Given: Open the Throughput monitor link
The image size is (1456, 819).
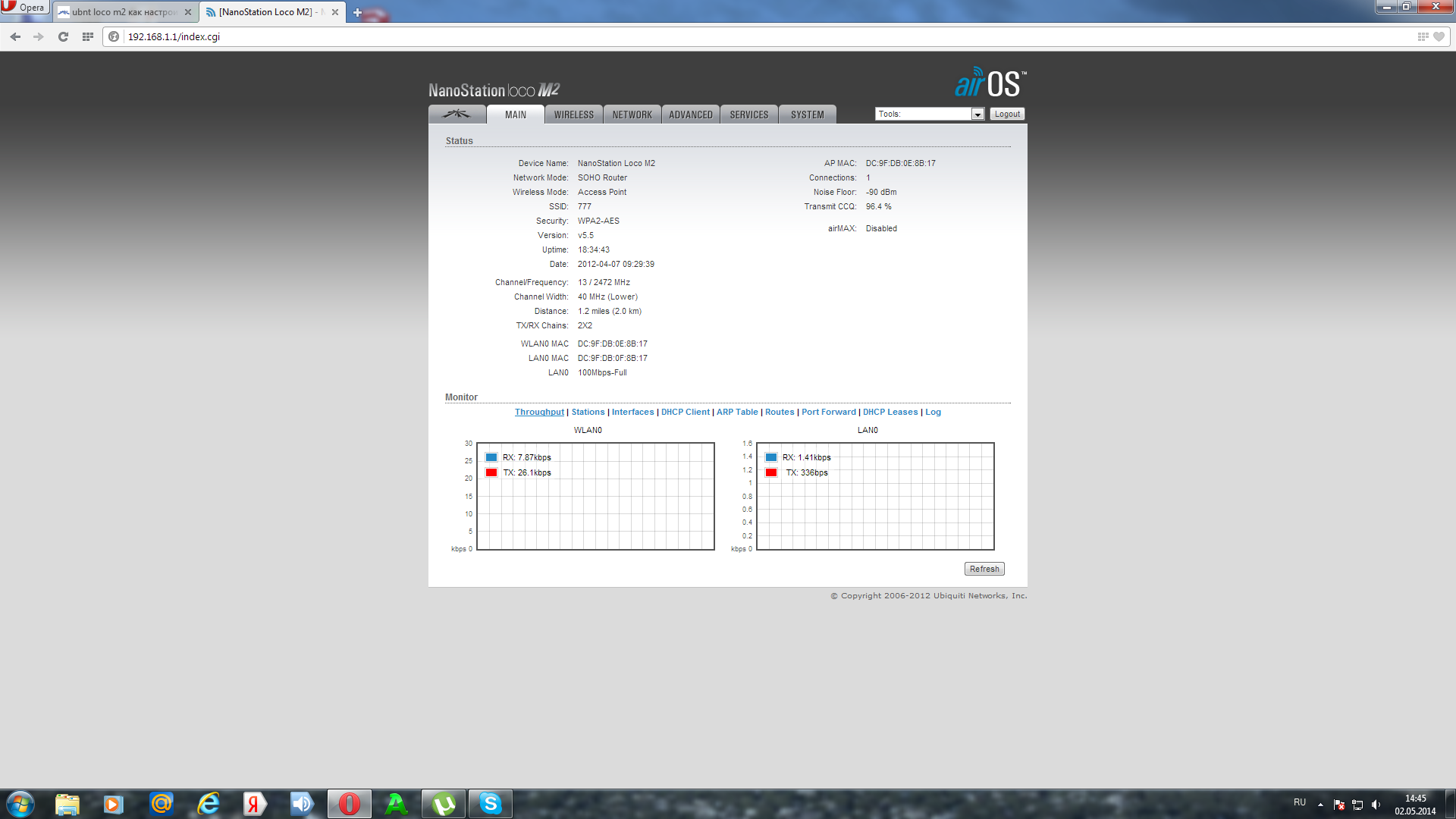Looking at the screenshot, I should (539, 412).
